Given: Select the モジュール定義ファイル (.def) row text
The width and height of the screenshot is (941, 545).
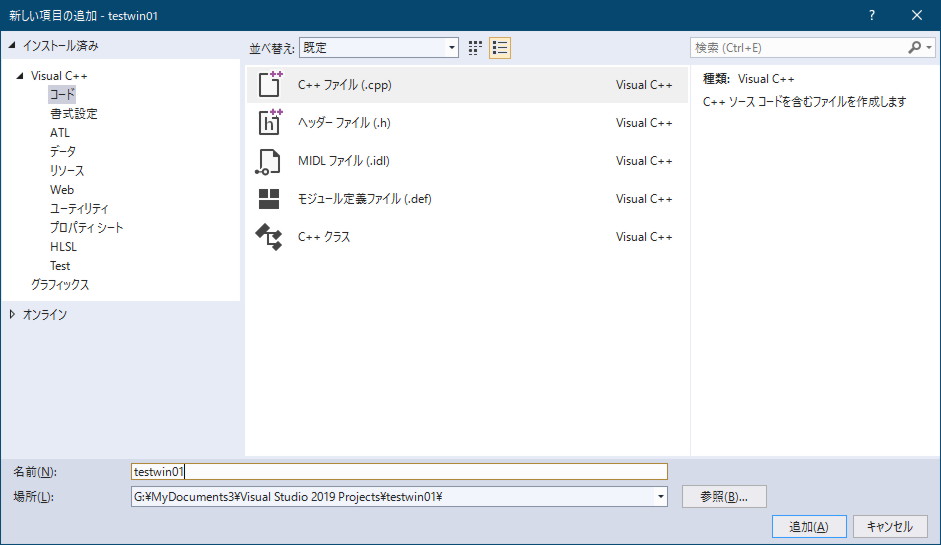Looking at the screenshot, I should [x=364, y=199].
